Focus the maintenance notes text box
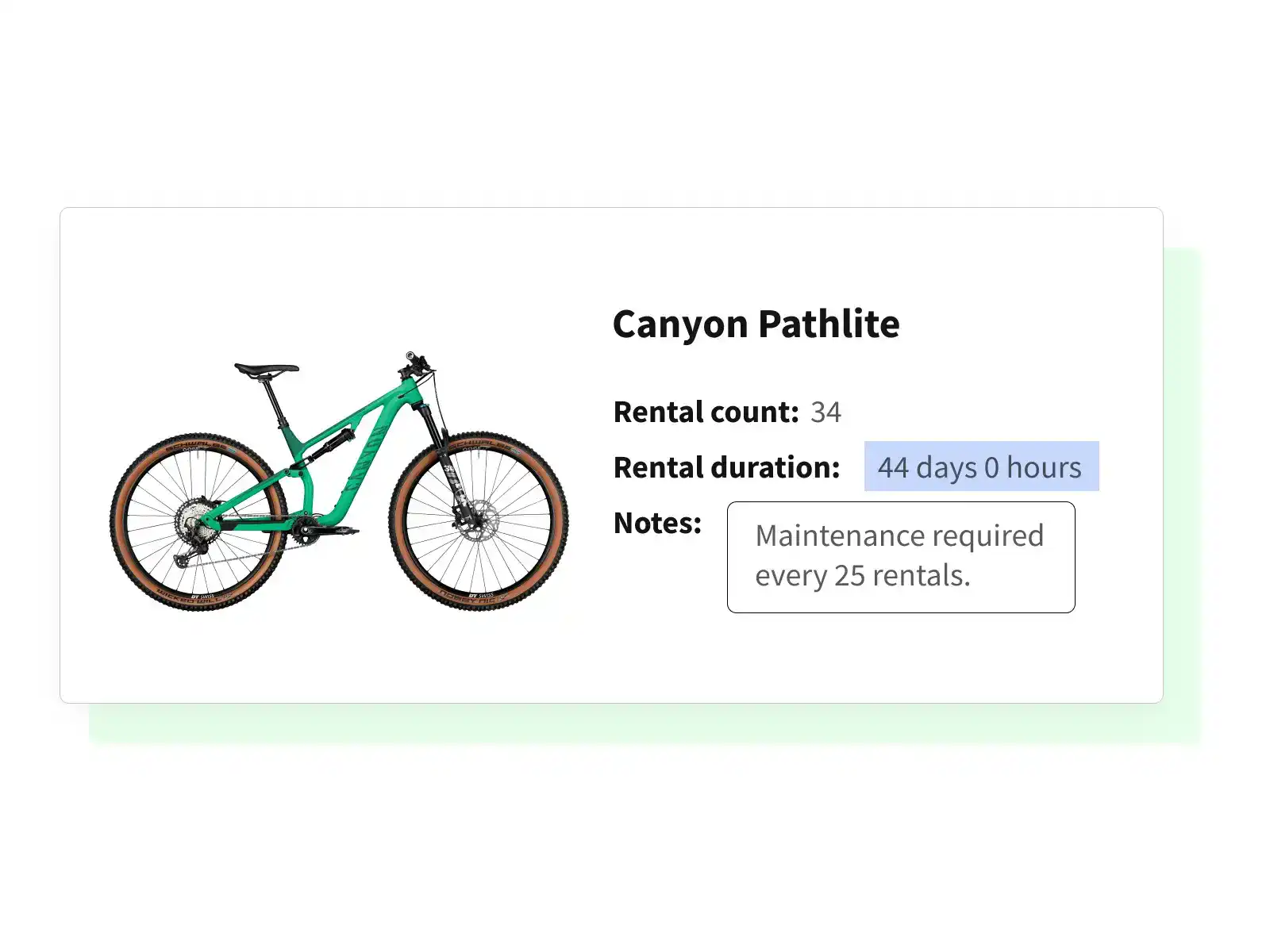Screen dimensions: 1270x952 click(x=901, y=557)
